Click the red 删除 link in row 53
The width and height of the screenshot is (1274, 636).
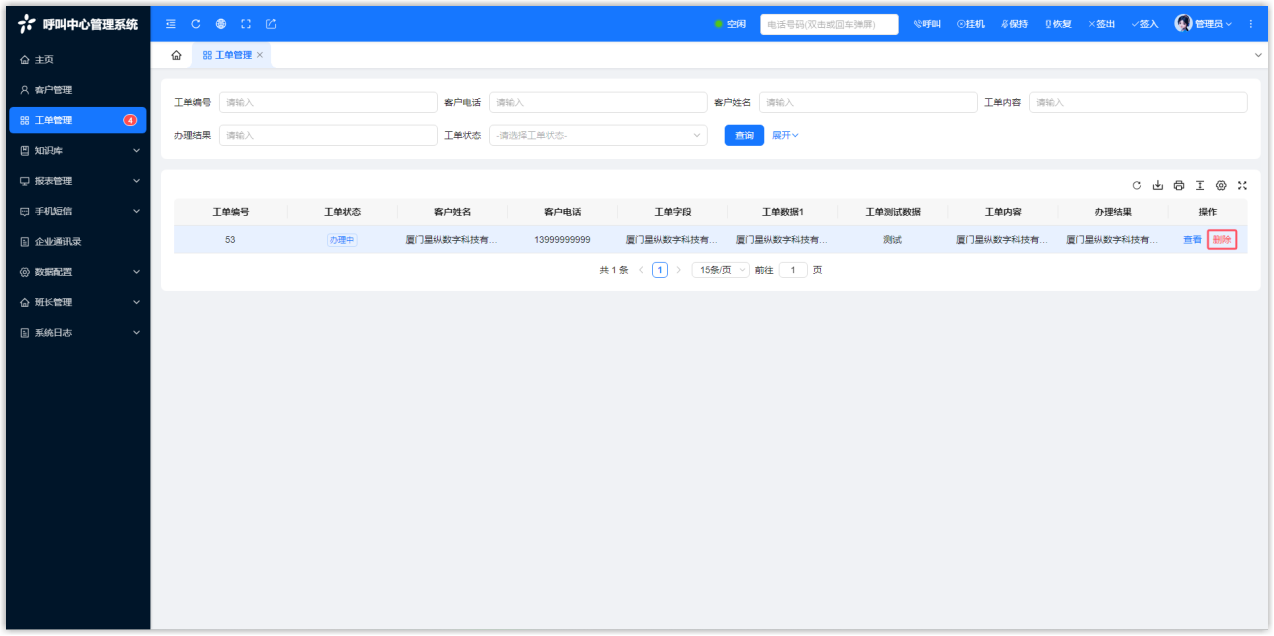pyautogui.click(x=1222, y=240)
